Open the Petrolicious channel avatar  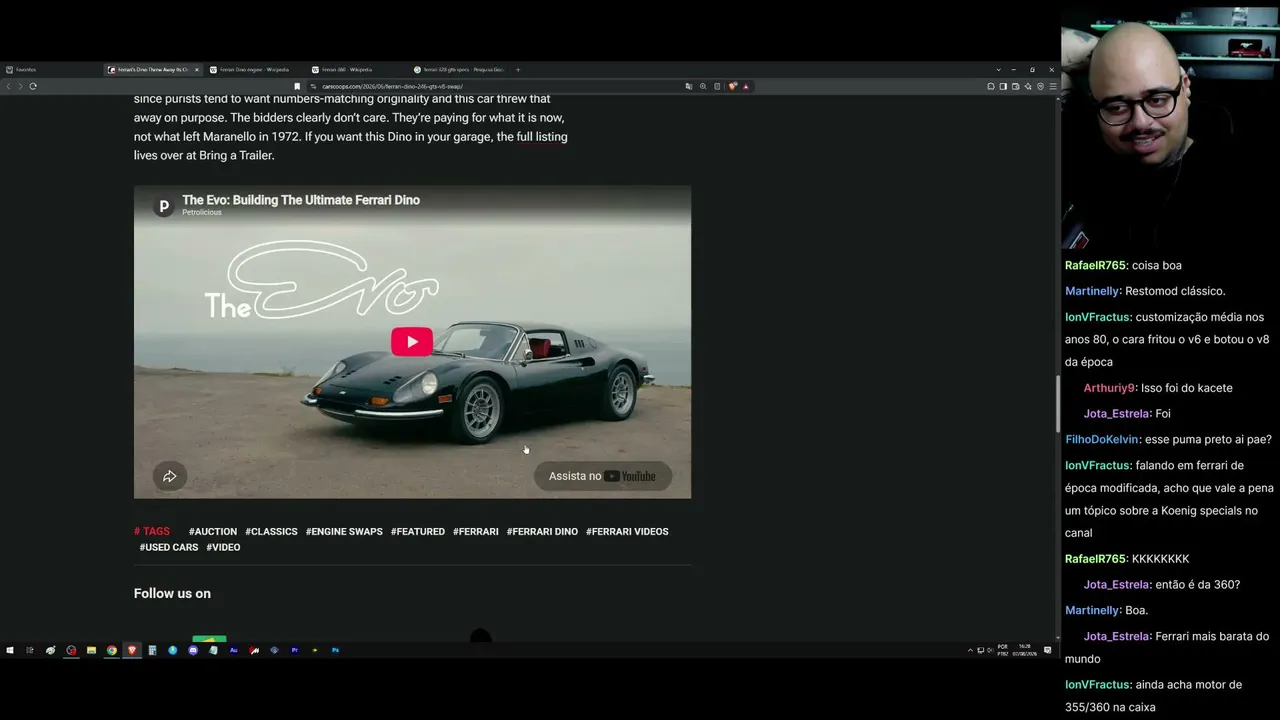click(163, 206)
